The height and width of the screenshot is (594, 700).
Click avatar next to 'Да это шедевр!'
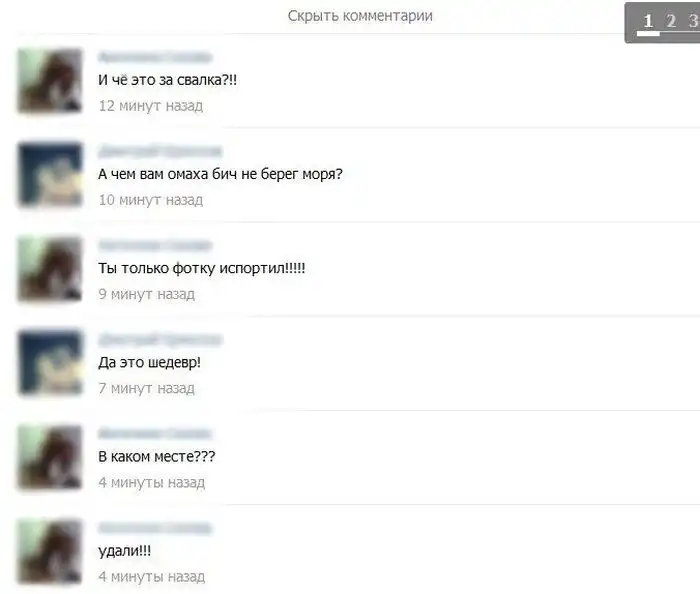tap(50, 363)
